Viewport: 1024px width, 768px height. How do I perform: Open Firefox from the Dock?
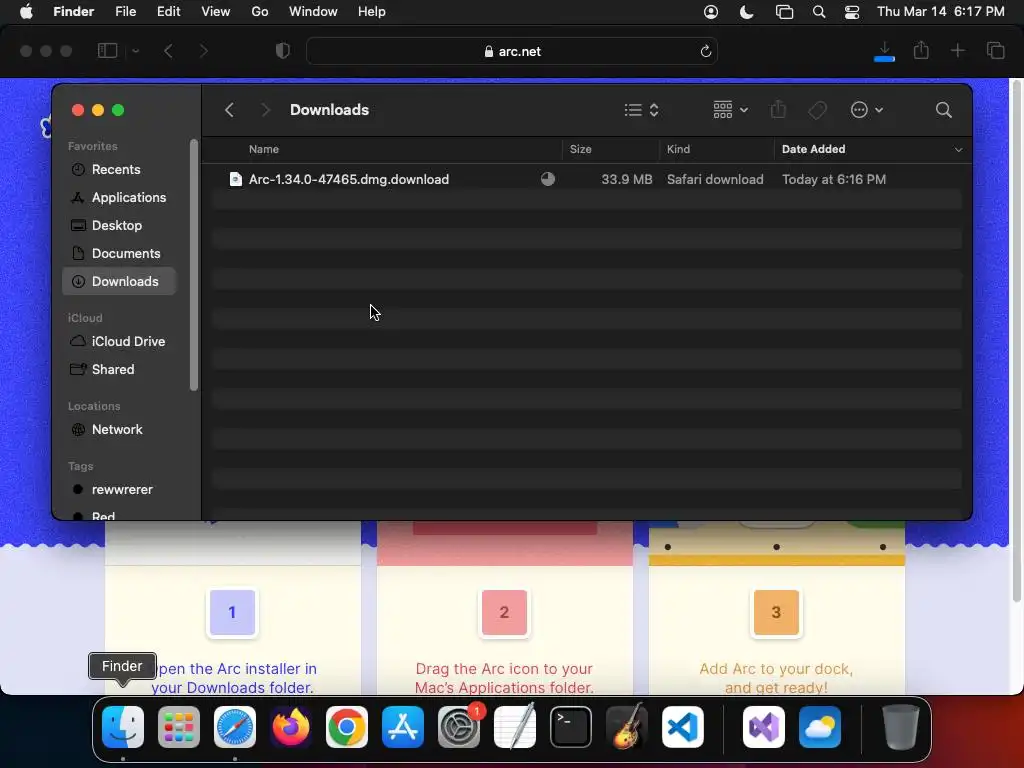[291, 727]
